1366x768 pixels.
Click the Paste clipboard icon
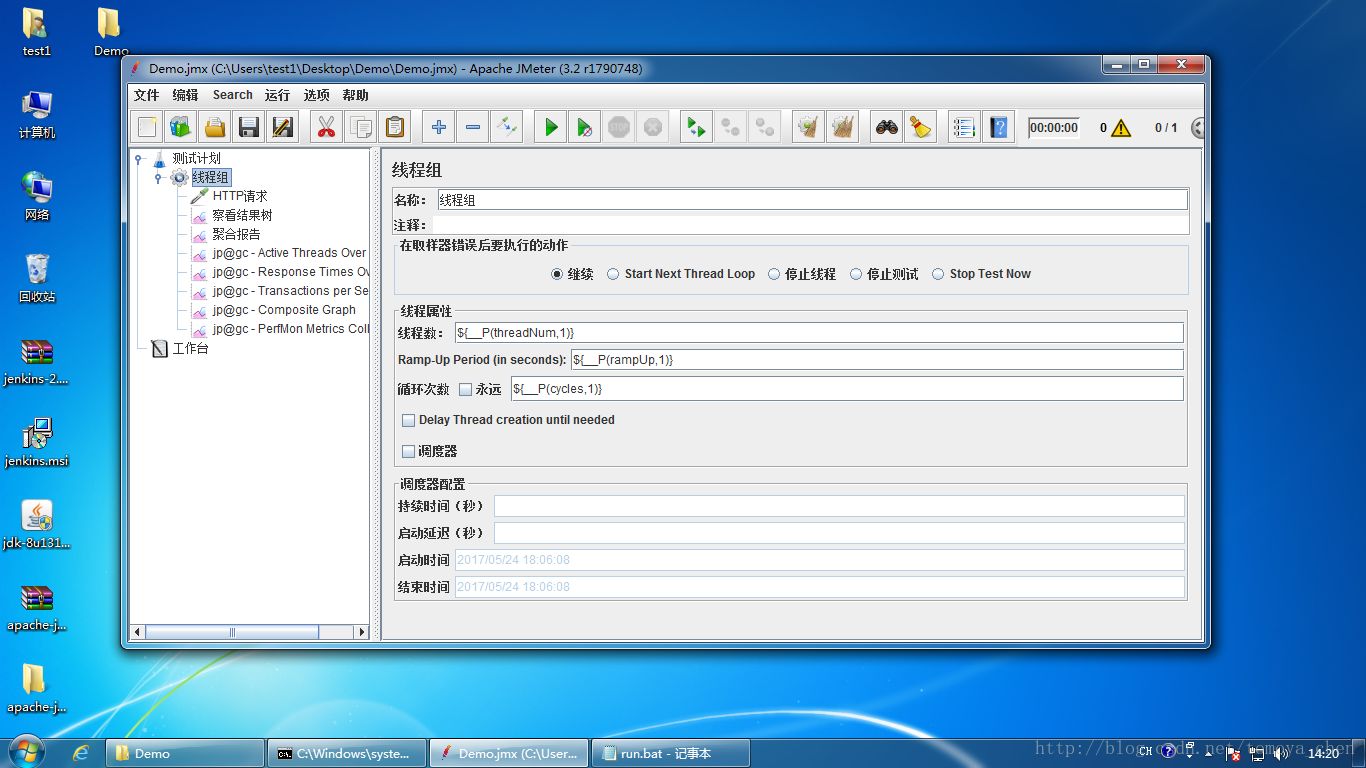tap(395, 127)
